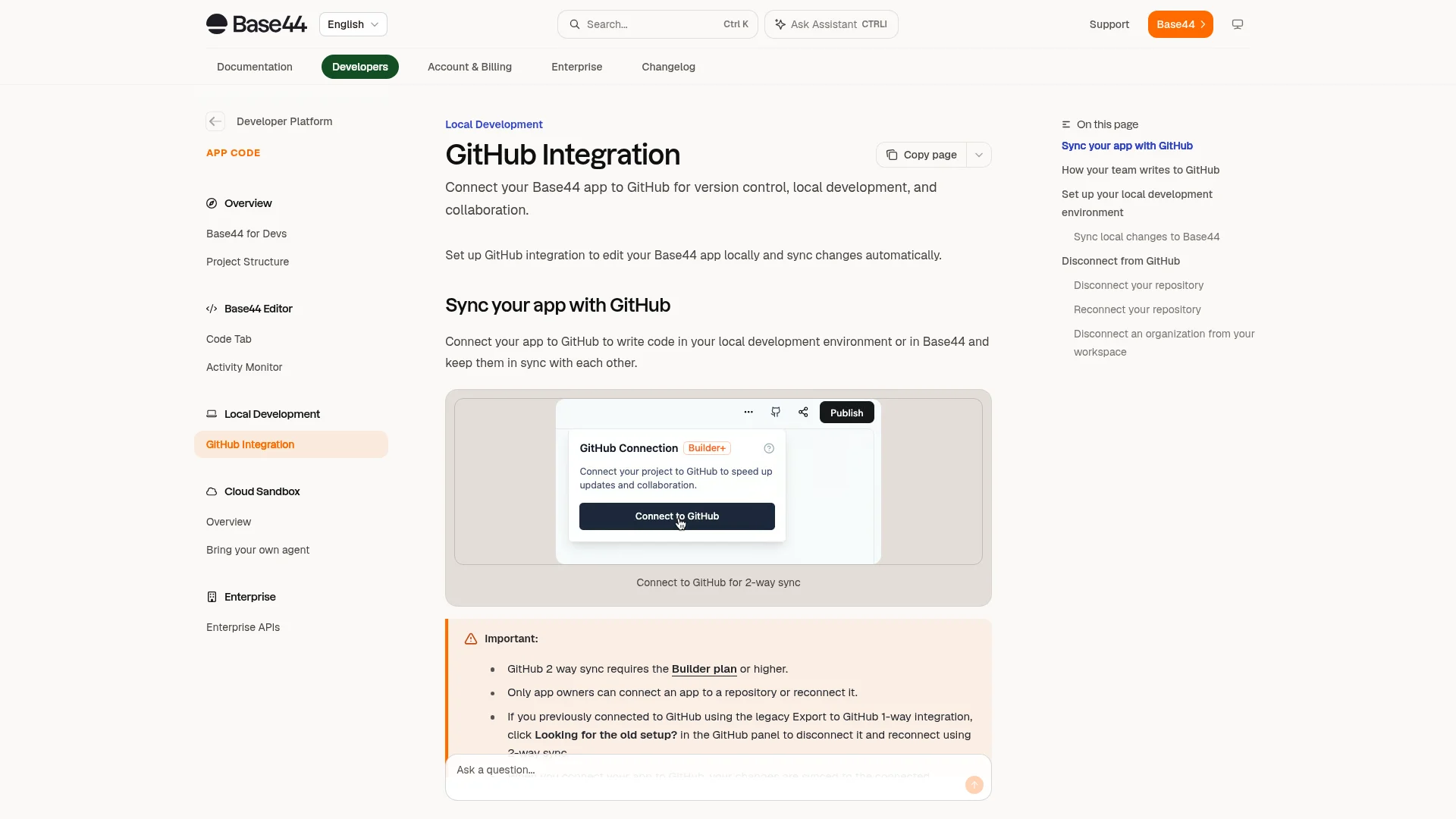Select GitHub Integration in sidebar

coord(291,444)
